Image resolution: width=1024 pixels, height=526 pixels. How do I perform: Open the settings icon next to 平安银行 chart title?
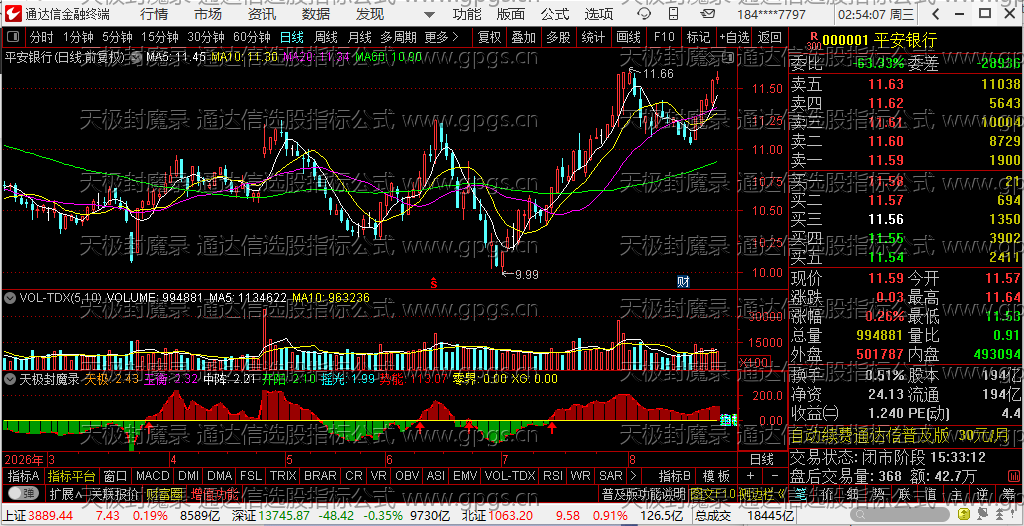coord(136,58)
